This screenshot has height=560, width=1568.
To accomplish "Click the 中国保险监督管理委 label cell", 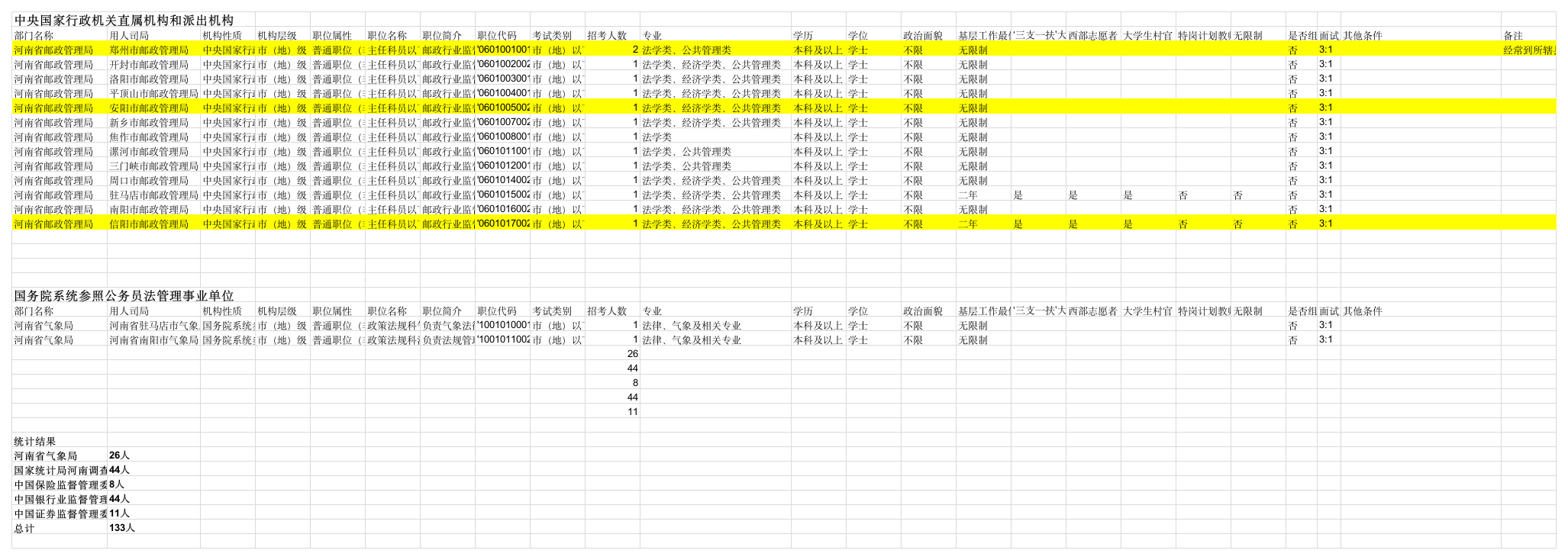I will pyautogui.click(x=60, y=484).
